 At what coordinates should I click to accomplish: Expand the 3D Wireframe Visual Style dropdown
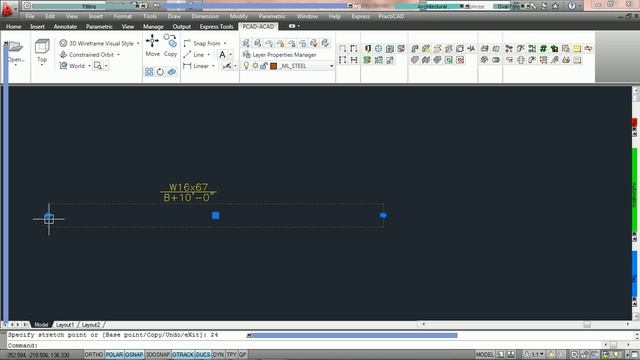[138, 43]
